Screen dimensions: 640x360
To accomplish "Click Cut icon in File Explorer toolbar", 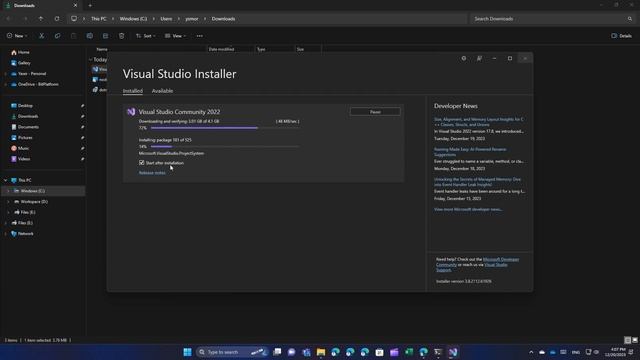I will click(41, 36).
